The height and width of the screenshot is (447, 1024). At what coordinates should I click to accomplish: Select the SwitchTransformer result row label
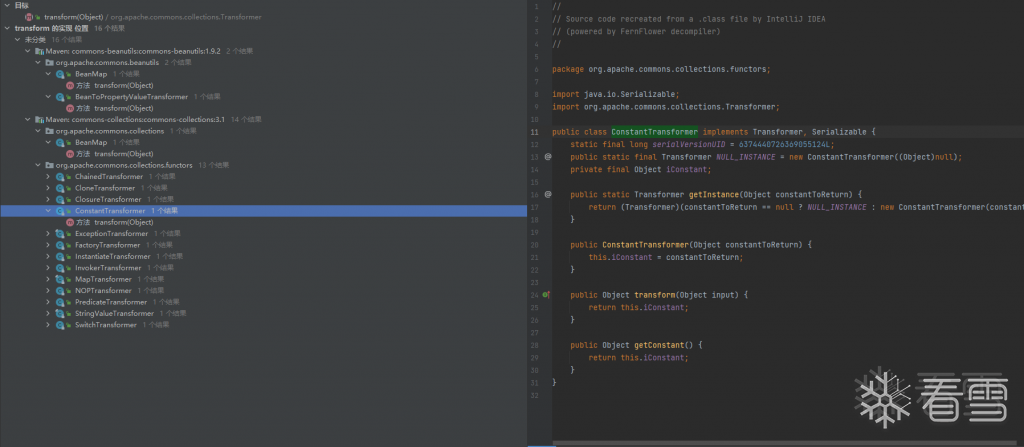tap(106, 325)
